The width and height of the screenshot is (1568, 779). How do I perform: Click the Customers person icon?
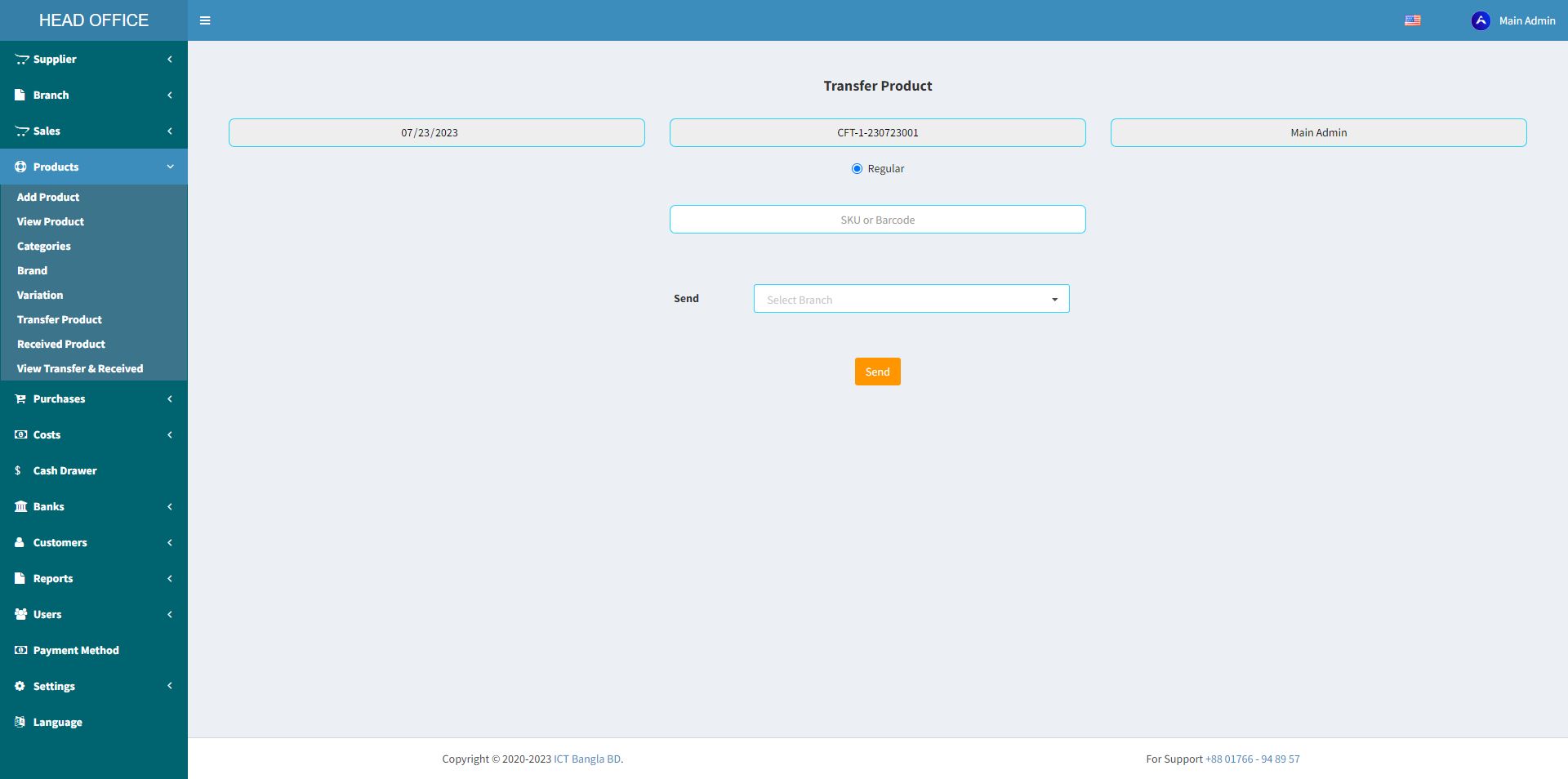(20, 542)
